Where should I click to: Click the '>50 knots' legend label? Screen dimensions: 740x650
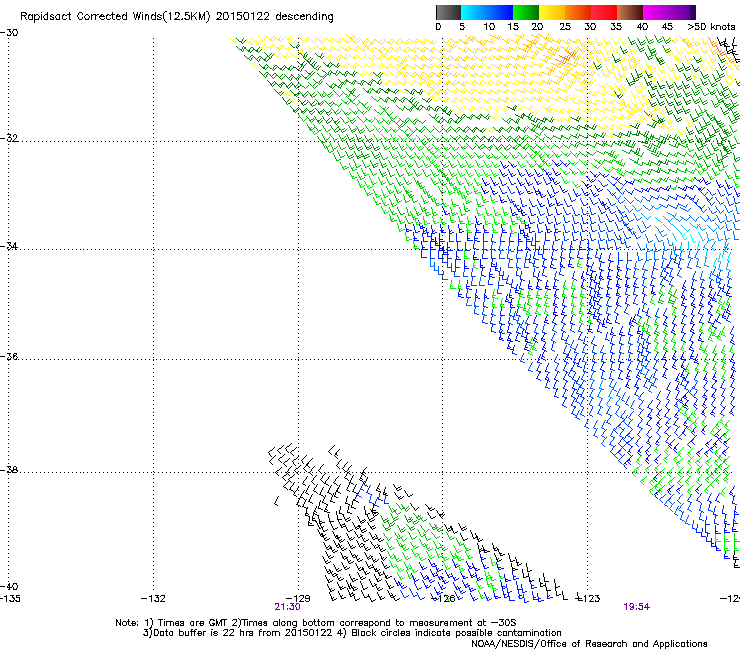pyautogui.click(x=711, y=26)
